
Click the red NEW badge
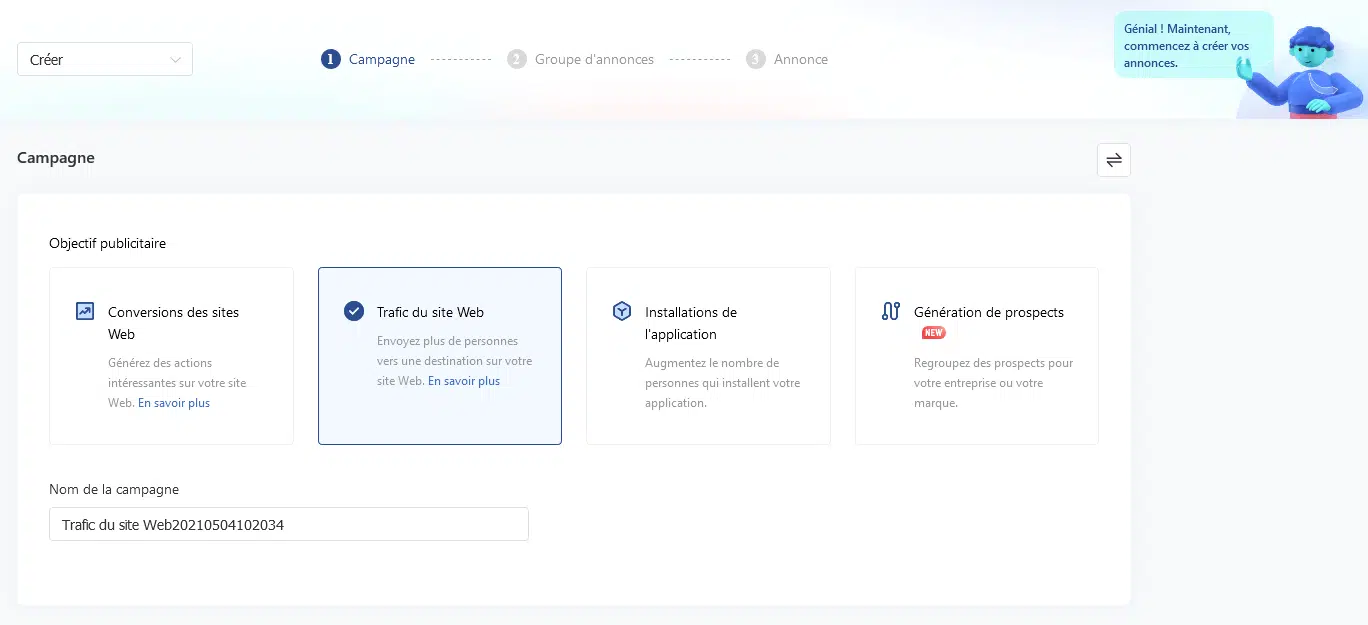pyautogui.click(x=933, y=333)
